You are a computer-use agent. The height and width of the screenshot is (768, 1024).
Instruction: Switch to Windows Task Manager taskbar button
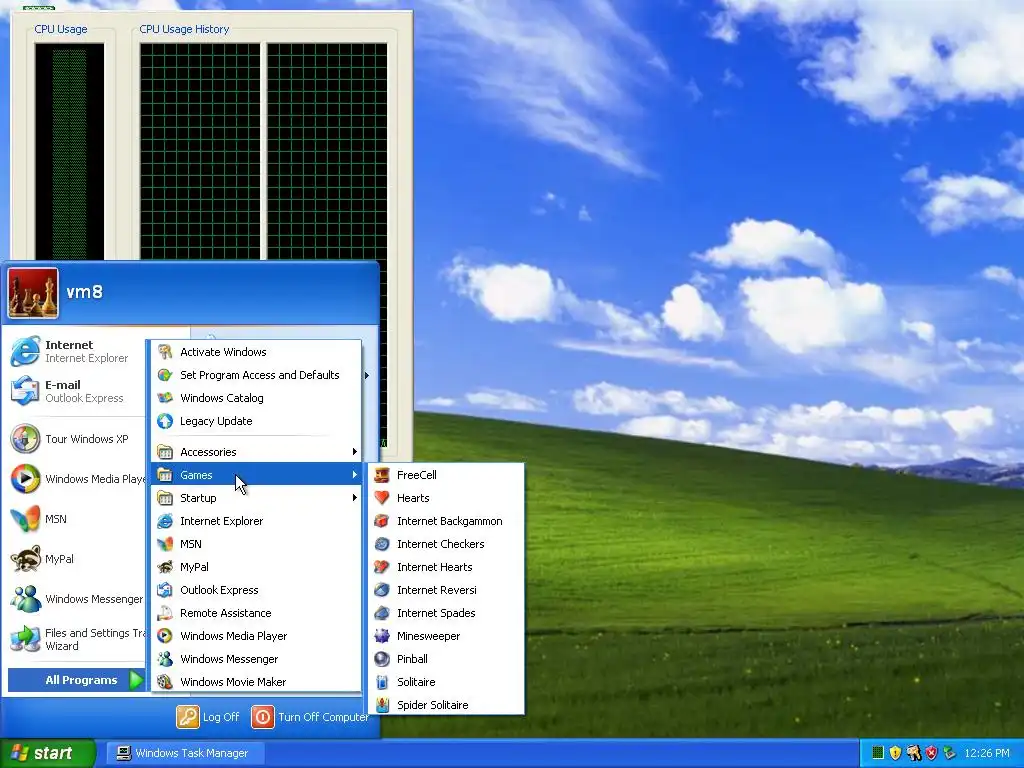tap(185, 753)
